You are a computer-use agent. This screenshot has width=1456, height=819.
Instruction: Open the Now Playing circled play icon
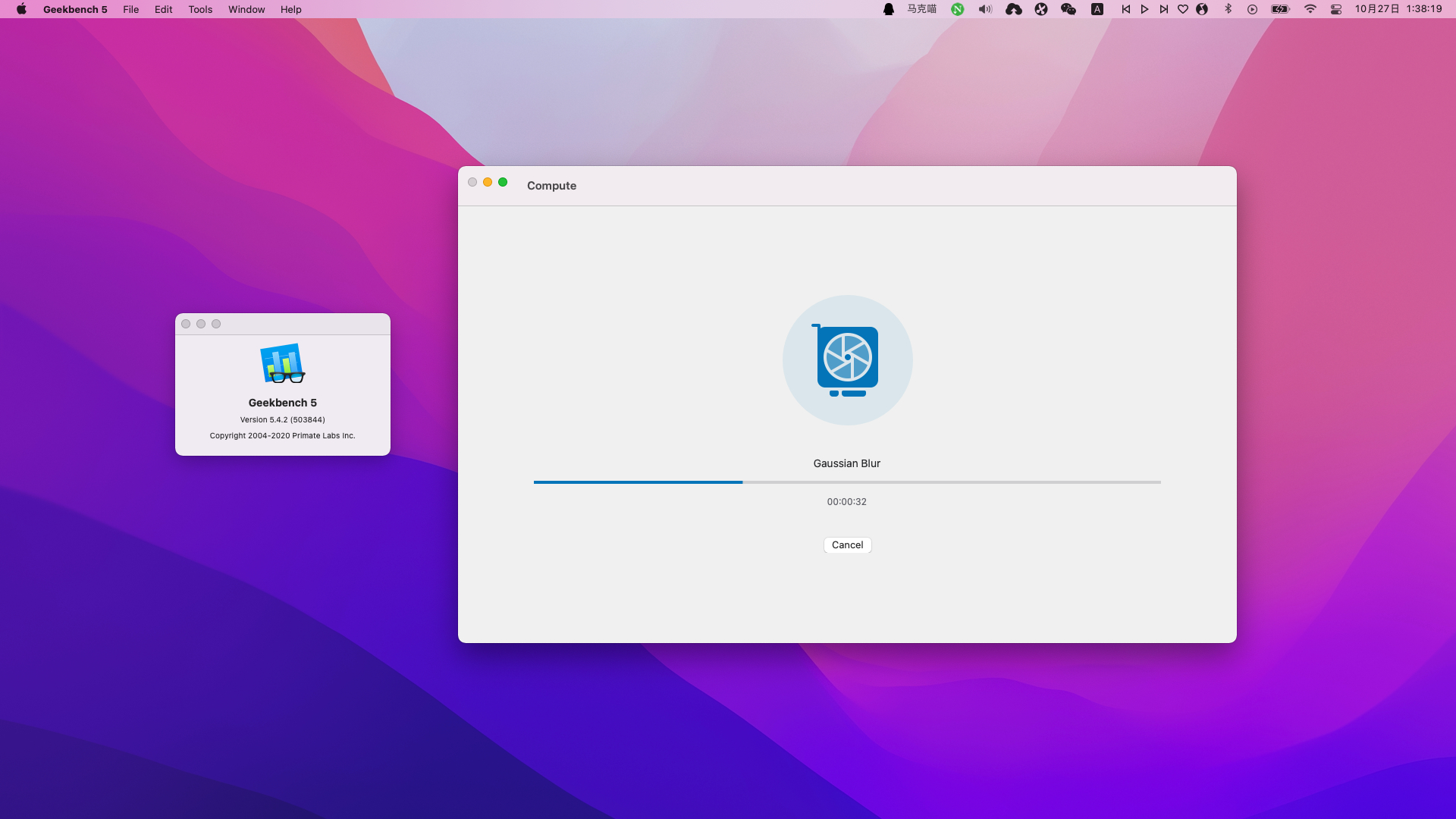(1253, 9)
